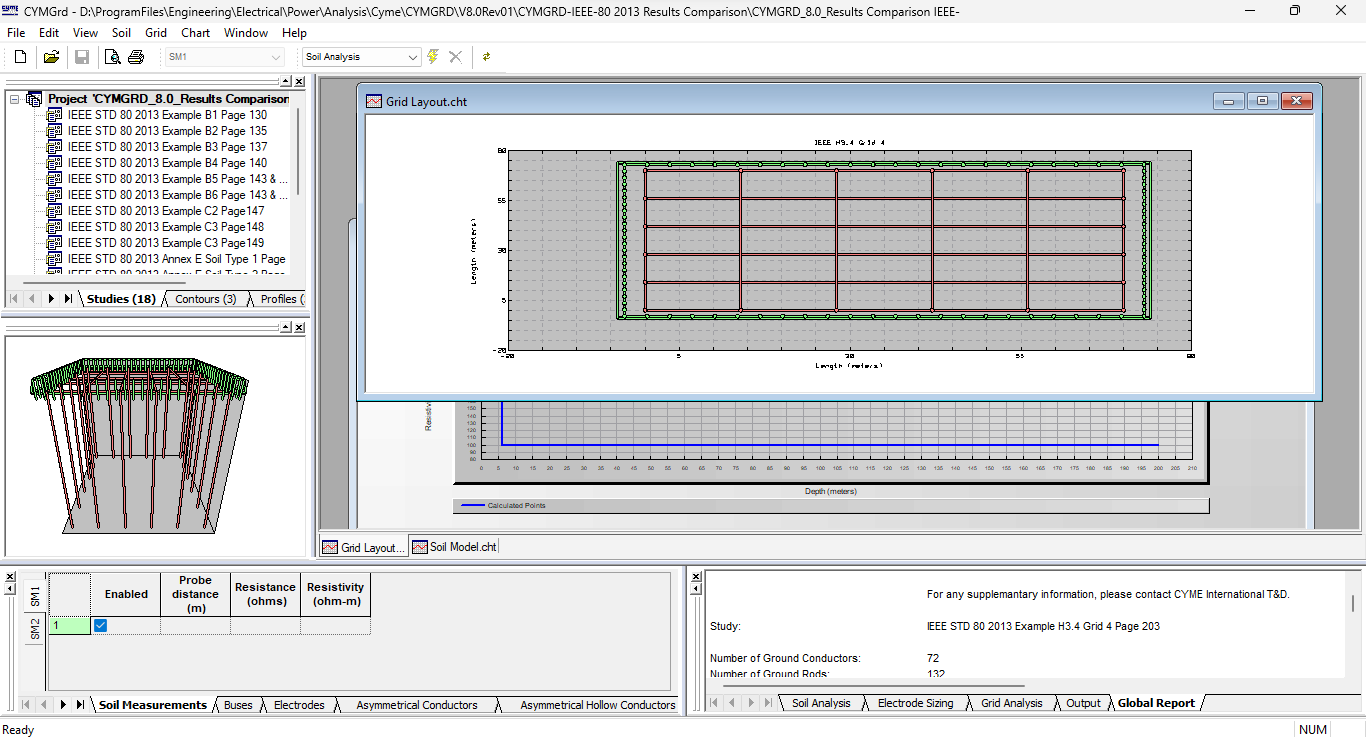Activate the Grid Layout document tab
The image size is (1366, 737).
coord(363,547)
